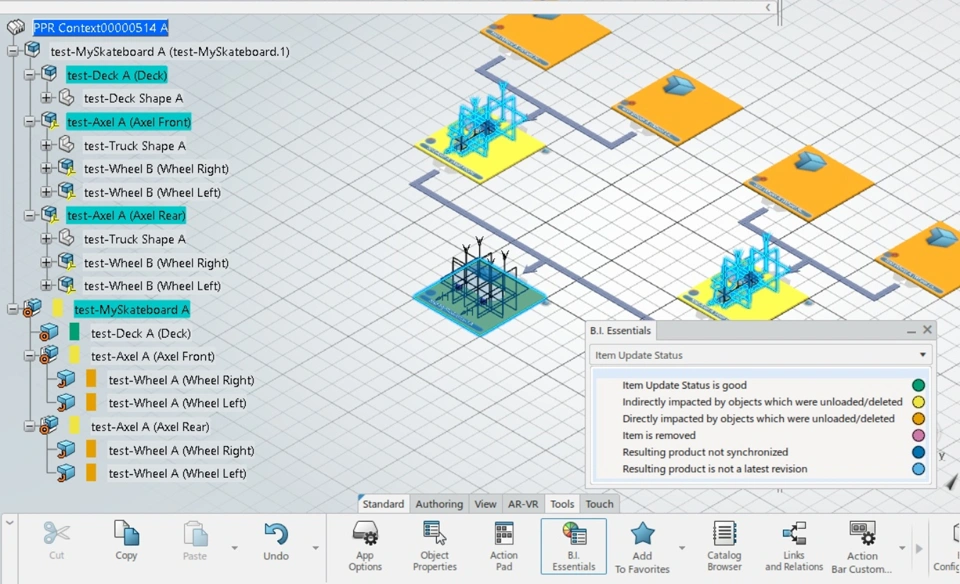The image size is (960, 584).
Task: Collapse lower test-MySkateboard A manufacturing node
Action: [x=12, y=309]
